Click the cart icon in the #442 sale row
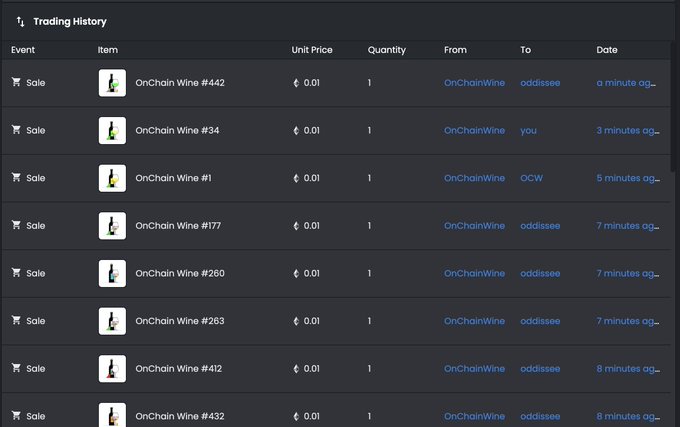This screenshot has width=680, height=427. pos(16,82)
